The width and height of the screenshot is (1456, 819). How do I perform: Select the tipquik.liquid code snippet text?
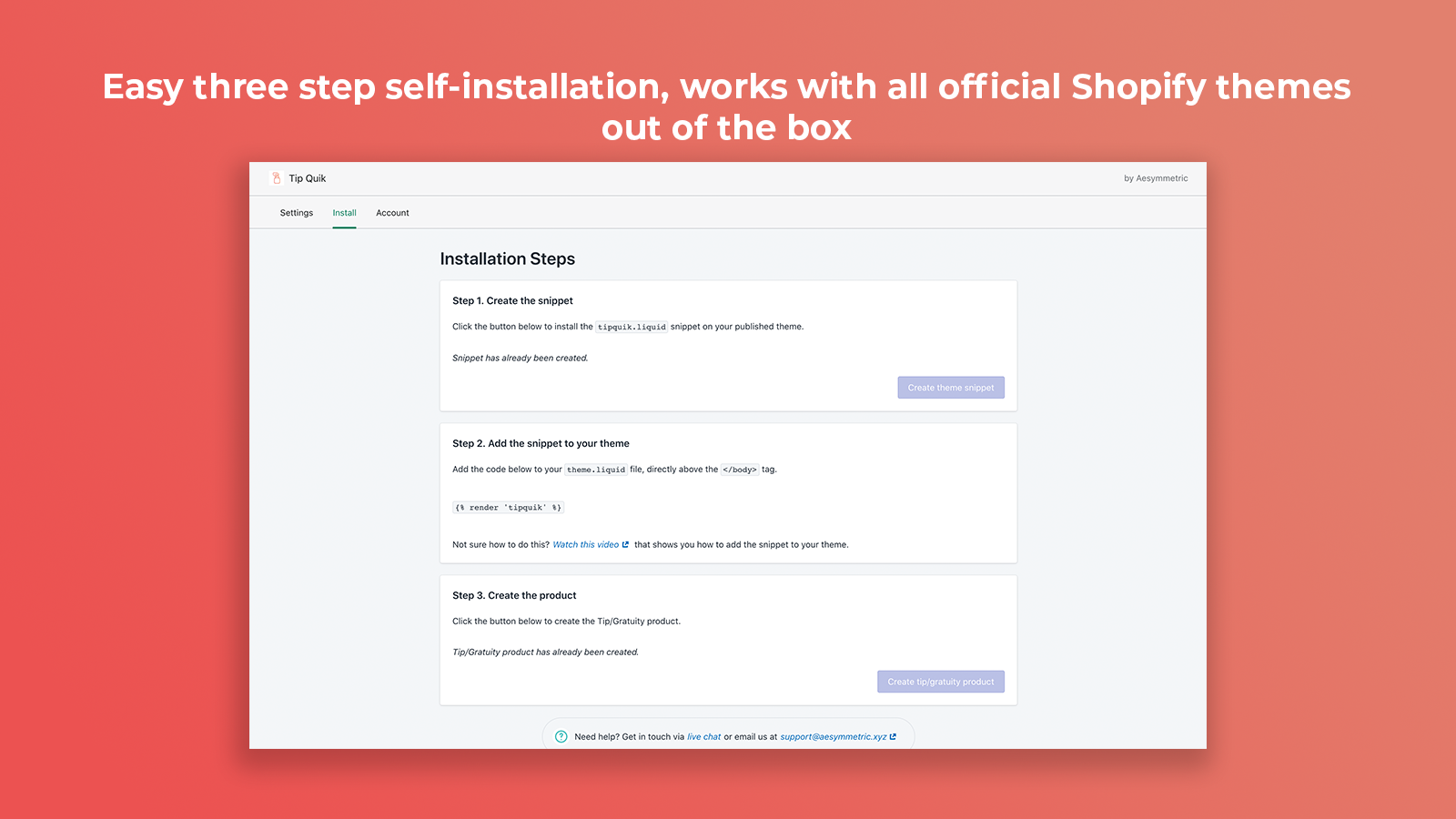[631, 327]
